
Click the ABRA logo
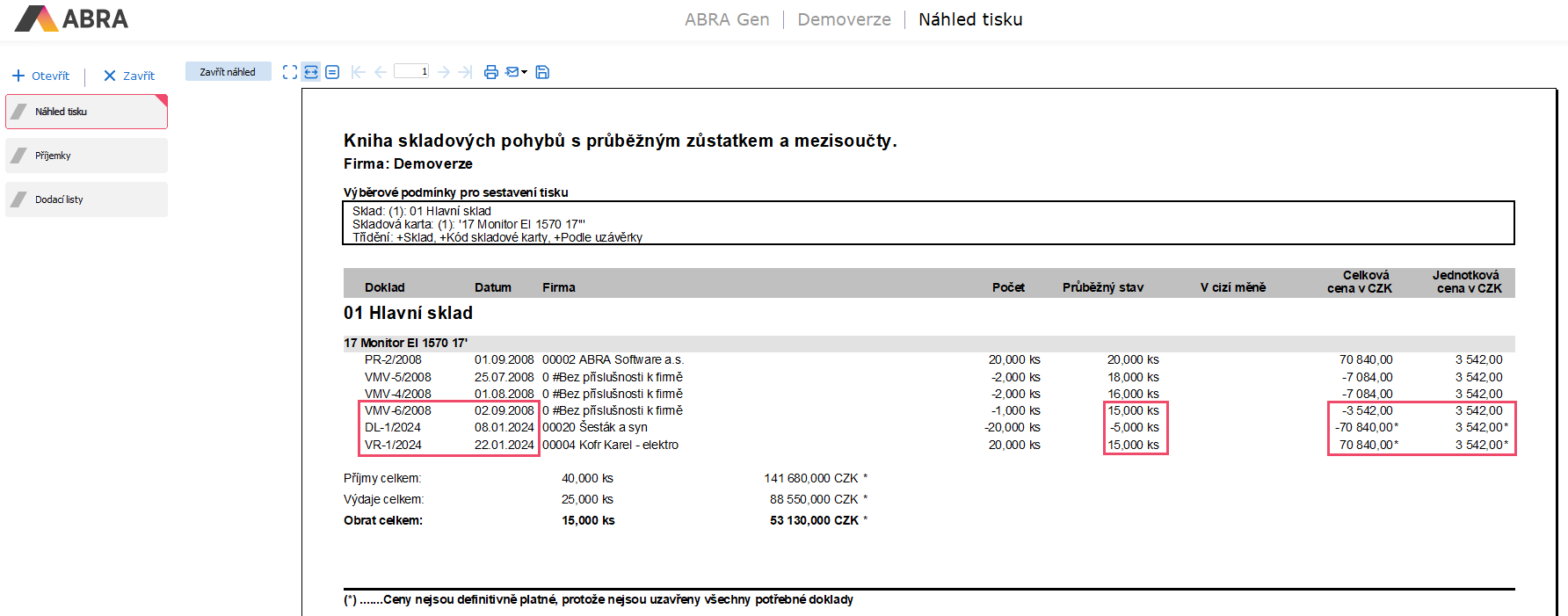coord(72,18)
